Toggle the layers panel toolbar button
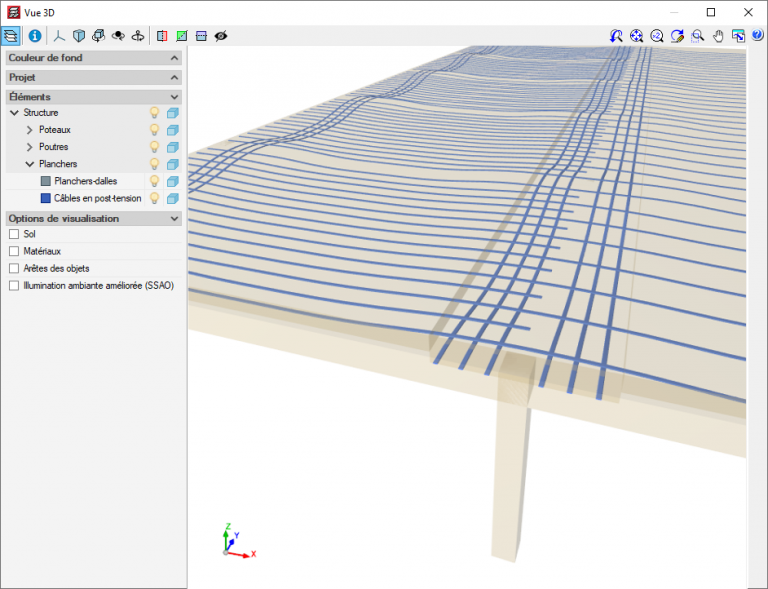Screen dimensions: 768x589 coord(12,36)
